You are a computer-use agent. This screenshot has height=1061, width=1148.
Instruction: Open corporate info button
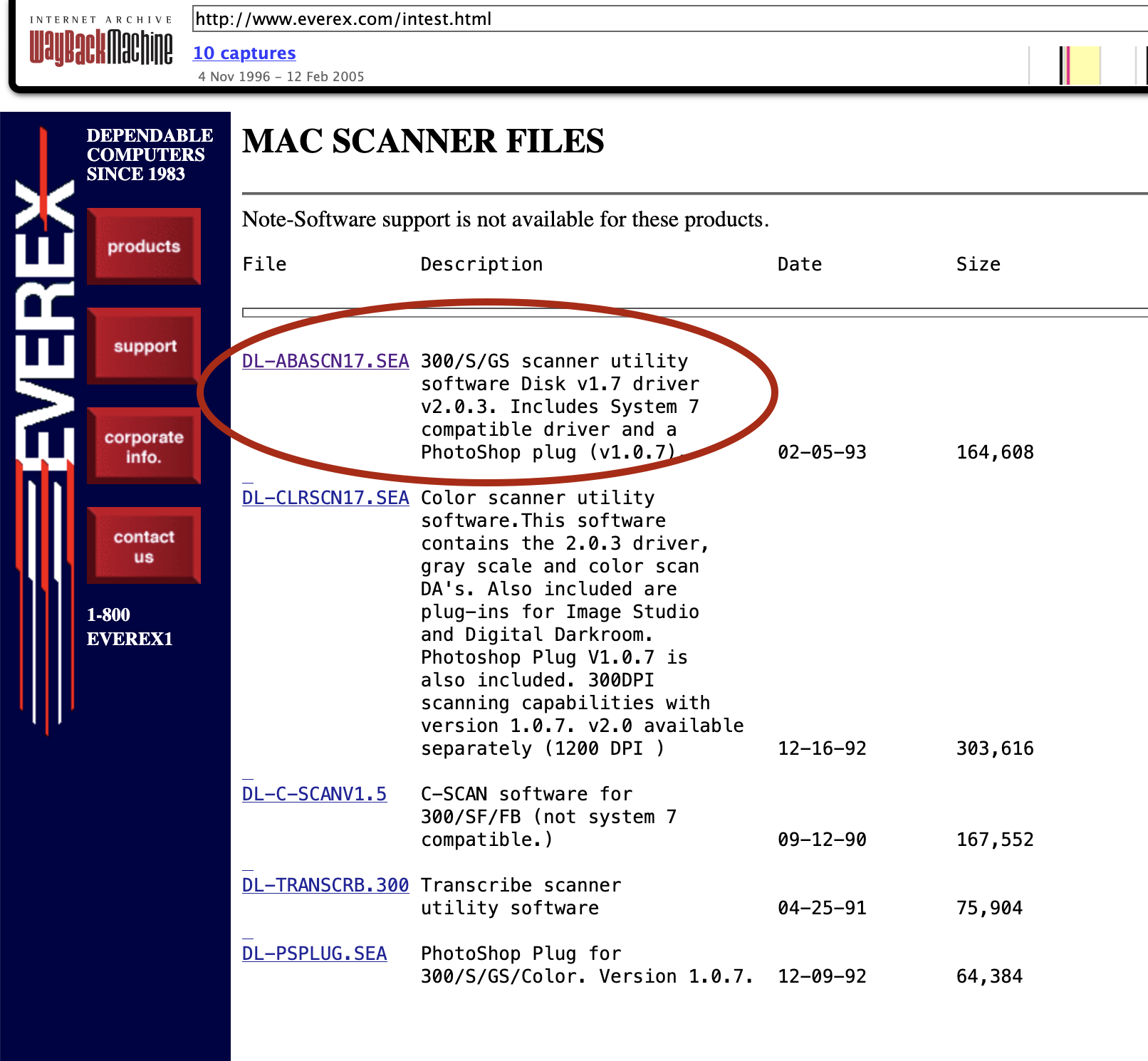pyautogui.click(x=144, y=446)
